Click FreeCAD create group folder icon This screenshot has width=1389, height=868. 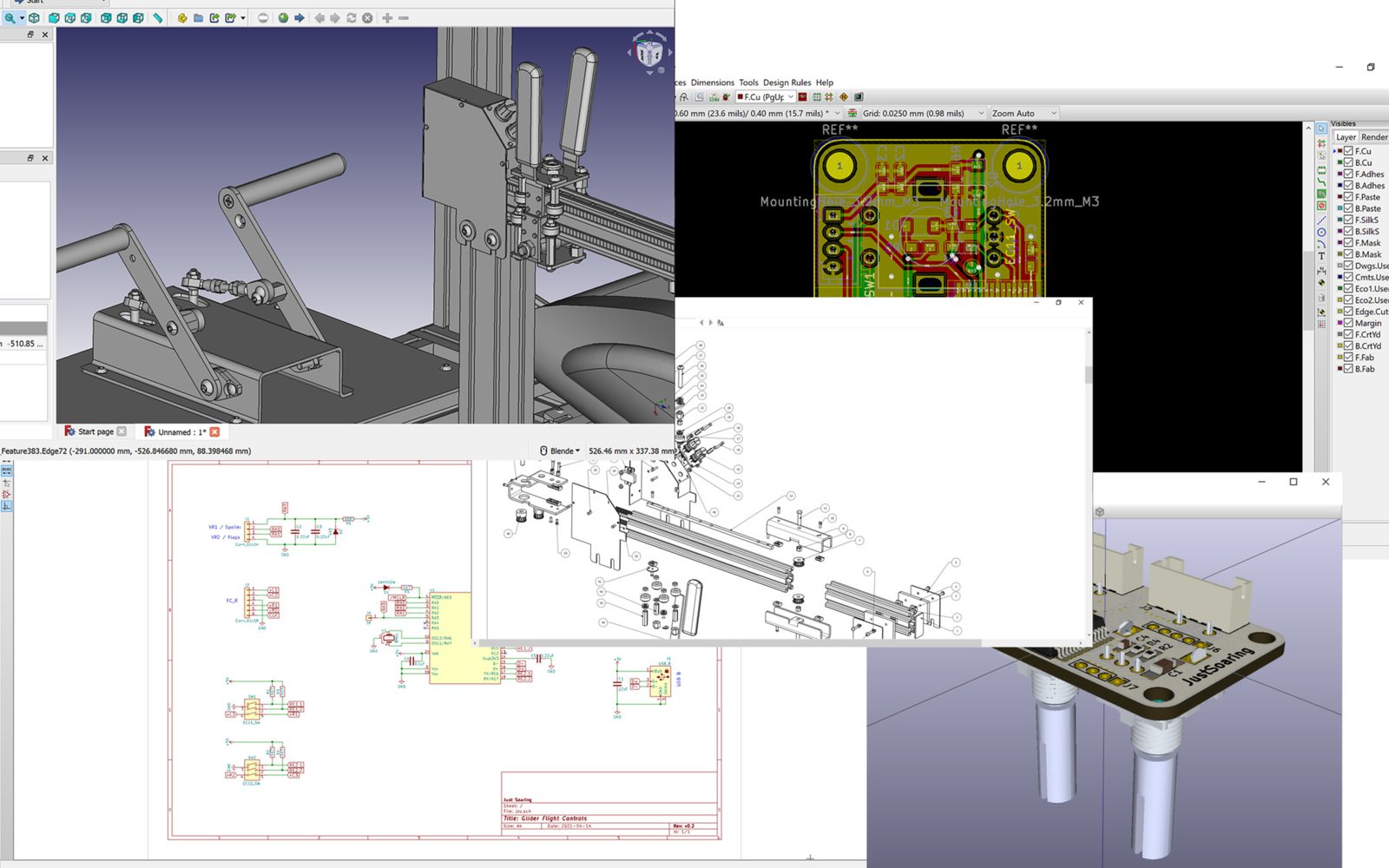(x=198, y=17)
